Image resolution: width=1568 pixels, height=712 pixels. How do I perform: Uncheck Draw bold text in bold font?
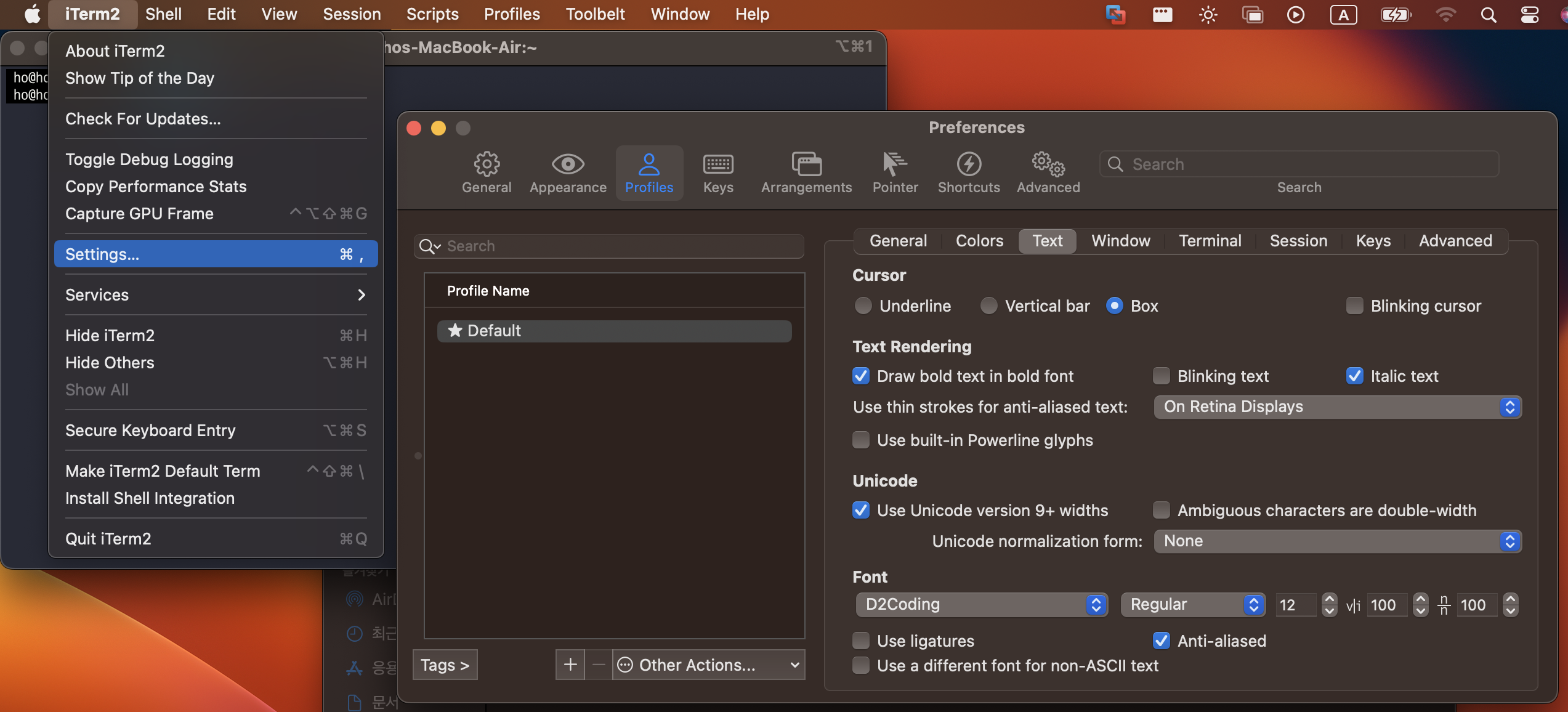pos(860,376)
